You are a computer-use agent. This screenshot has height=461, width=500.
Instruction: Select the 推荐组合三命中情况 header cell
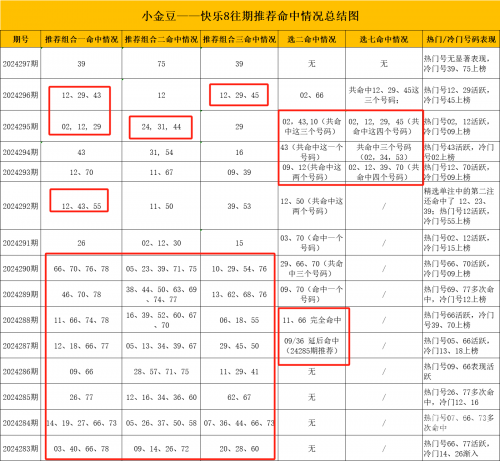239,39
